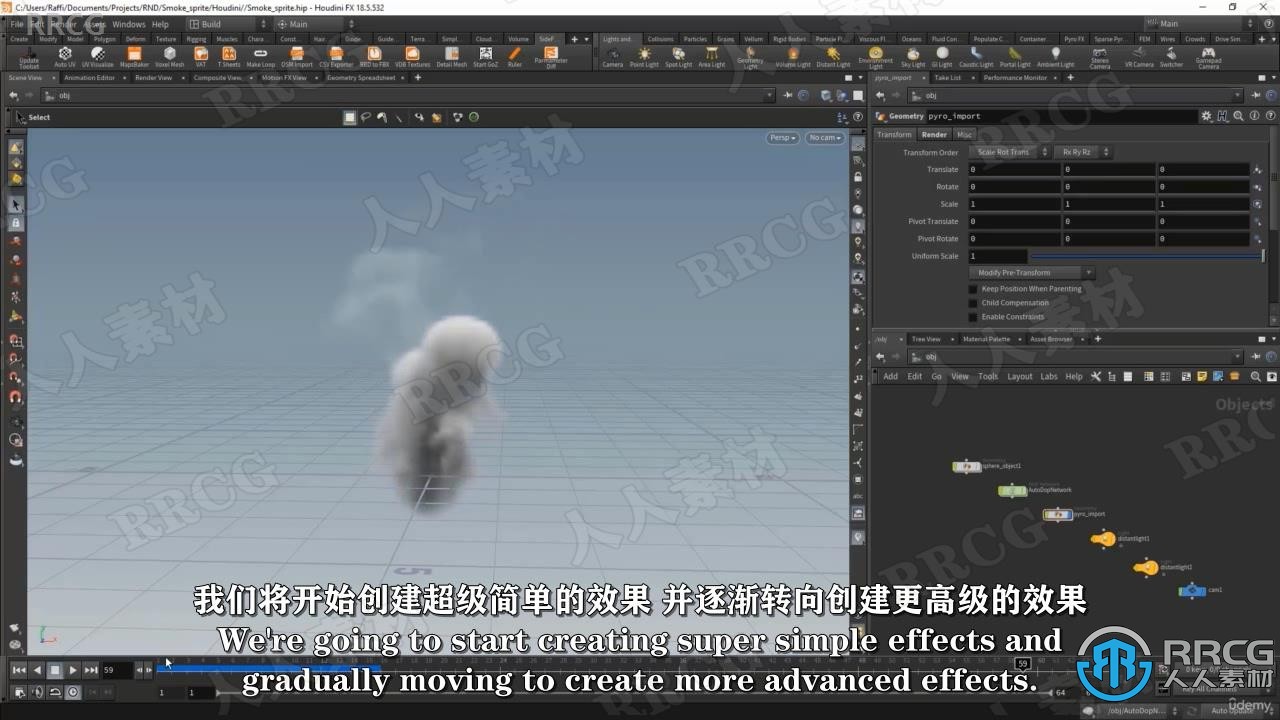The image size is (1280, 720).
Task: Open the Windows menu
Action: coord(129,24)
